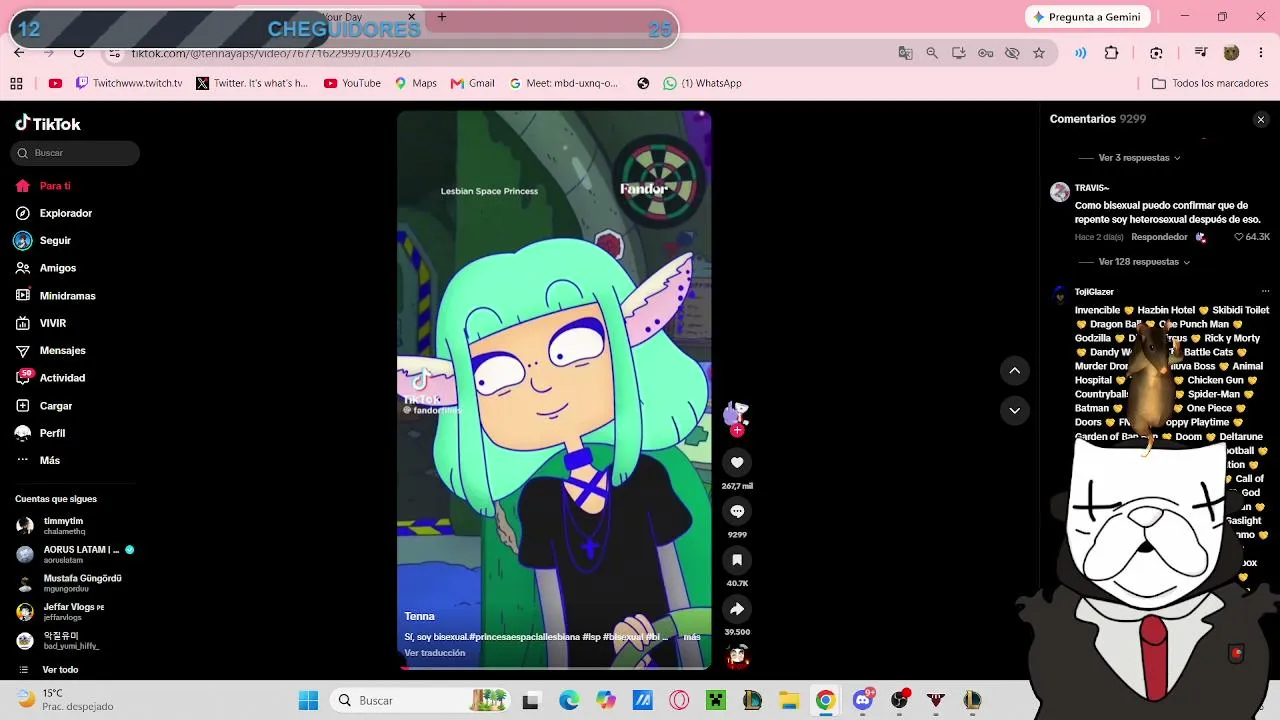Go to the previous video with up arrow
The height and width of the screenshot is (720, 1280).
pyautogui.click(x=1014, y=371)
